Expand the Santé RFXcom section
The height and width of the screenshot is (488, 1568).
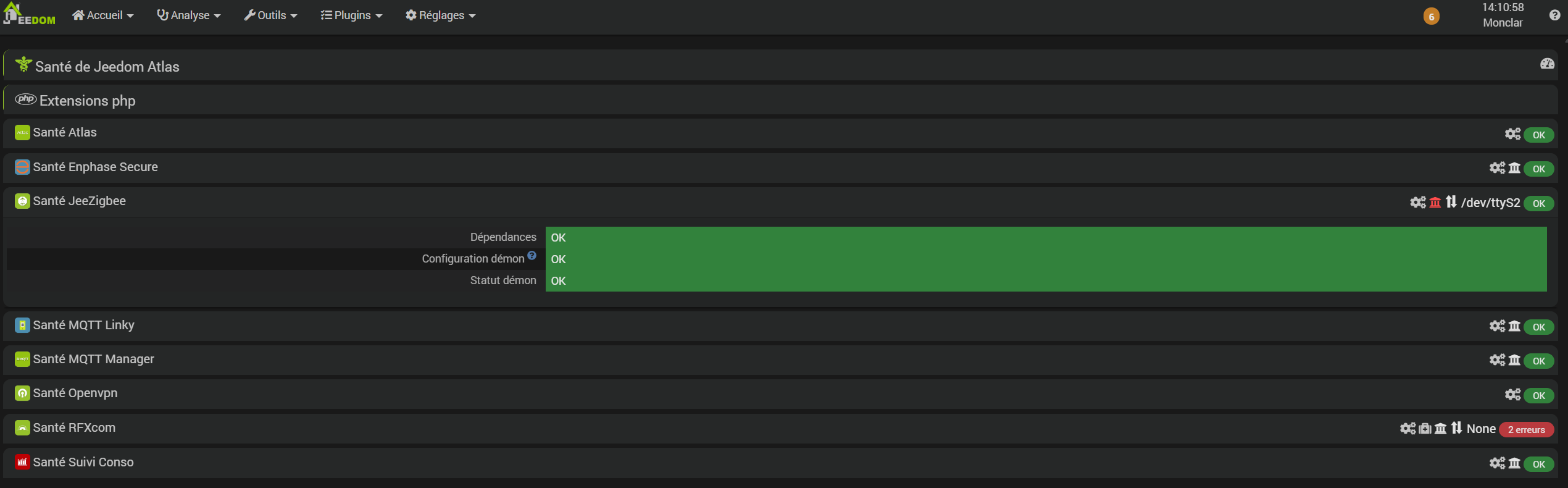point(74,427)
